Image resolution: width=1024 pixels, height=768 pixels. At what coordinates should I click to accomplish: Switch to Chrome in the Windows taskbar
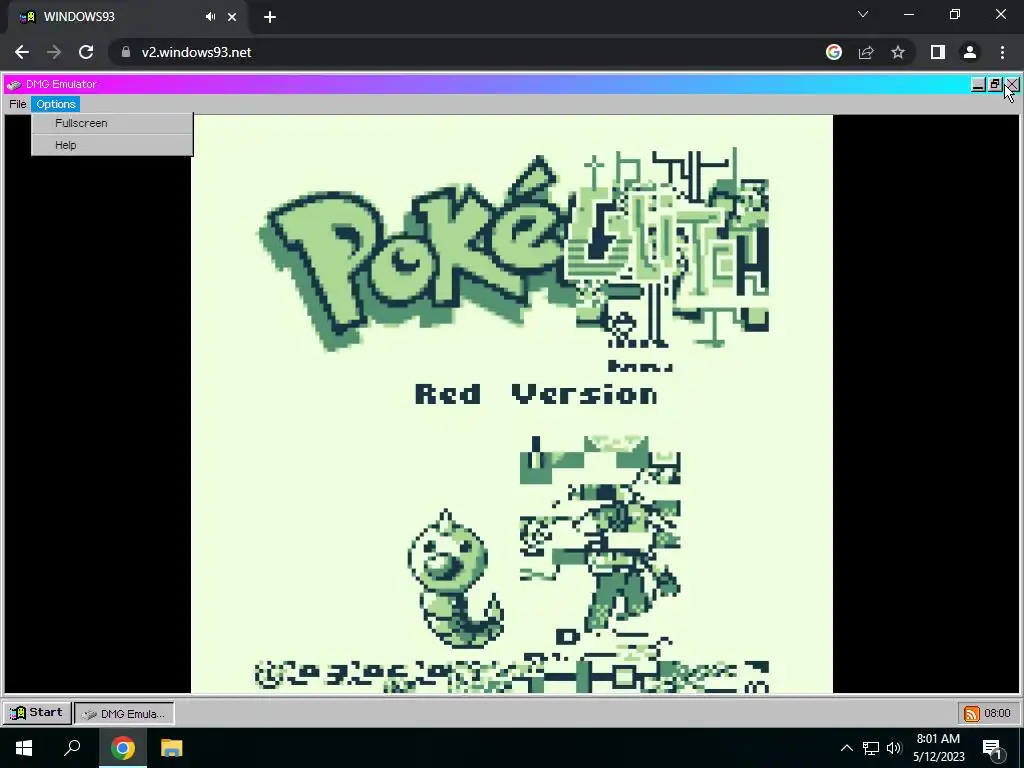point(122,748)
